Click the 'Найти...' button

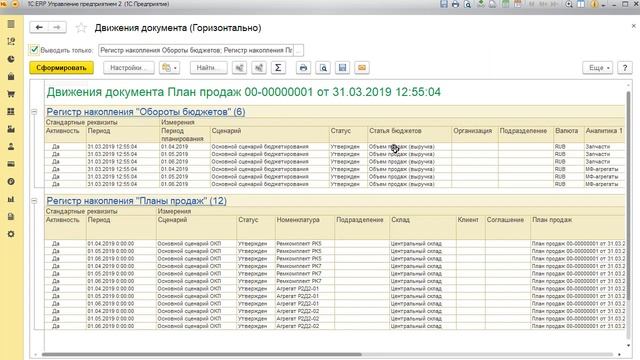[x=209, y=68]
